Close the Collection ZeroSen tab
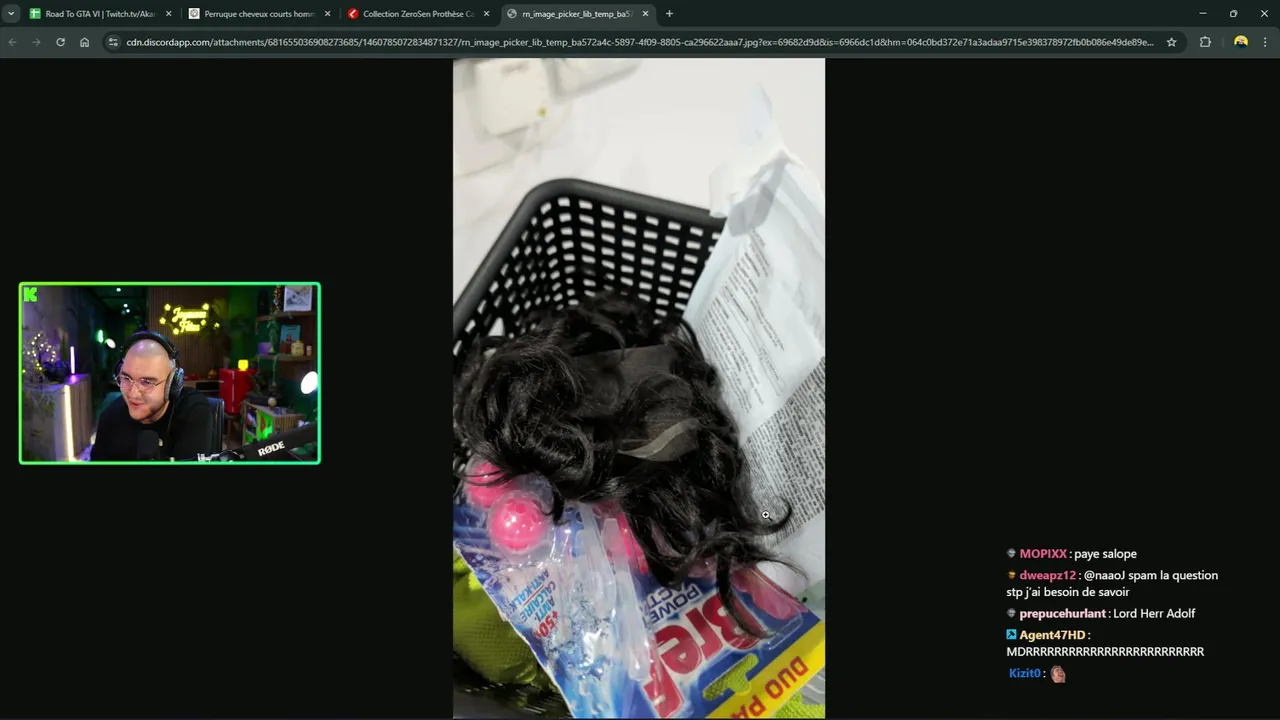The image size is (1280, 720). click(486, 14)
